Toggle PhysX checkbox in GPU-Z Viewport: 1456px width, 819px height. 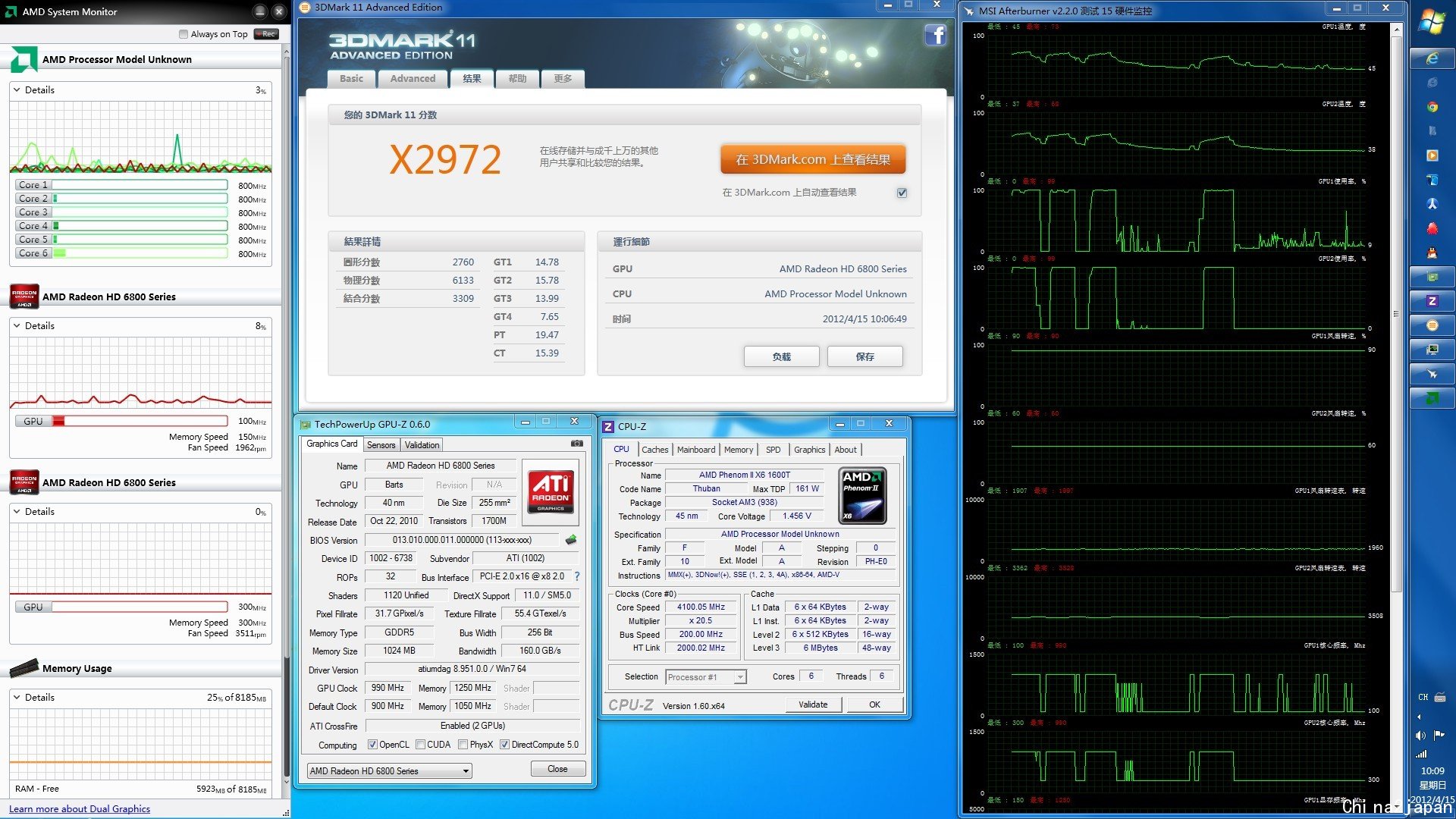click(463, 745)
